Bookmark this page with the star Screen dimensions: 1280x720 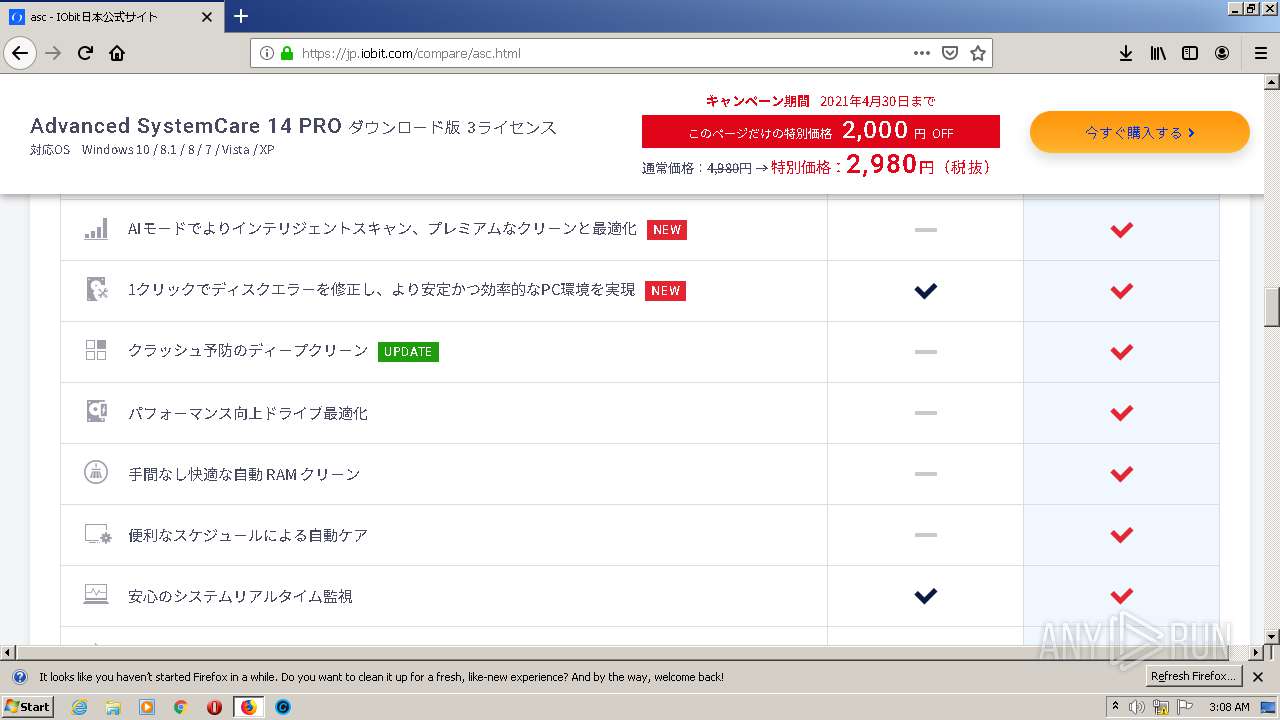(978, 53)
